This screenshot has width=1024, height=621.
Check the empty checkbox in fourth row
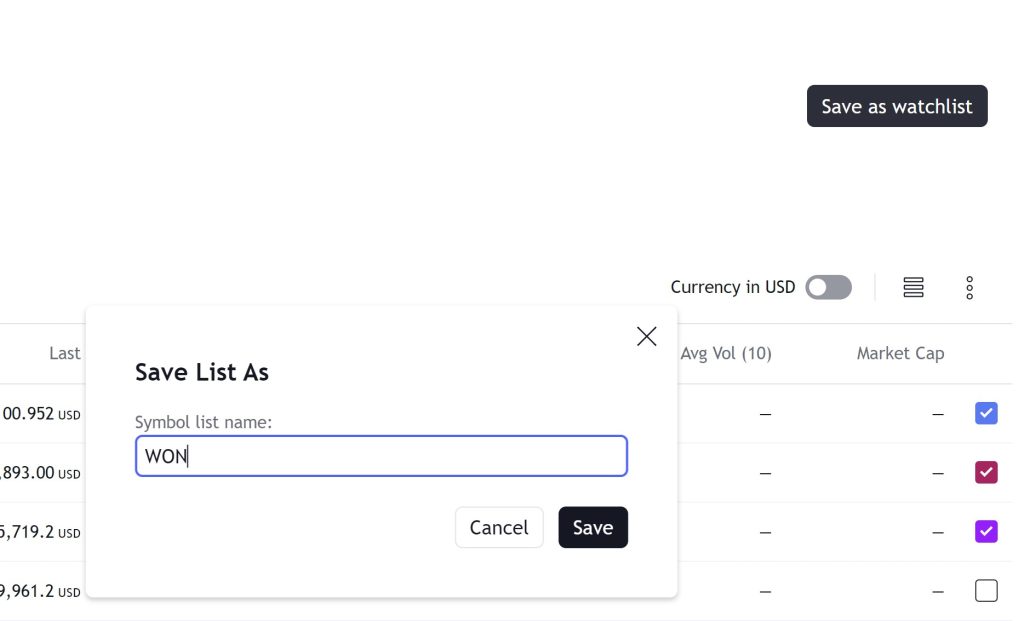click(986, 591)
